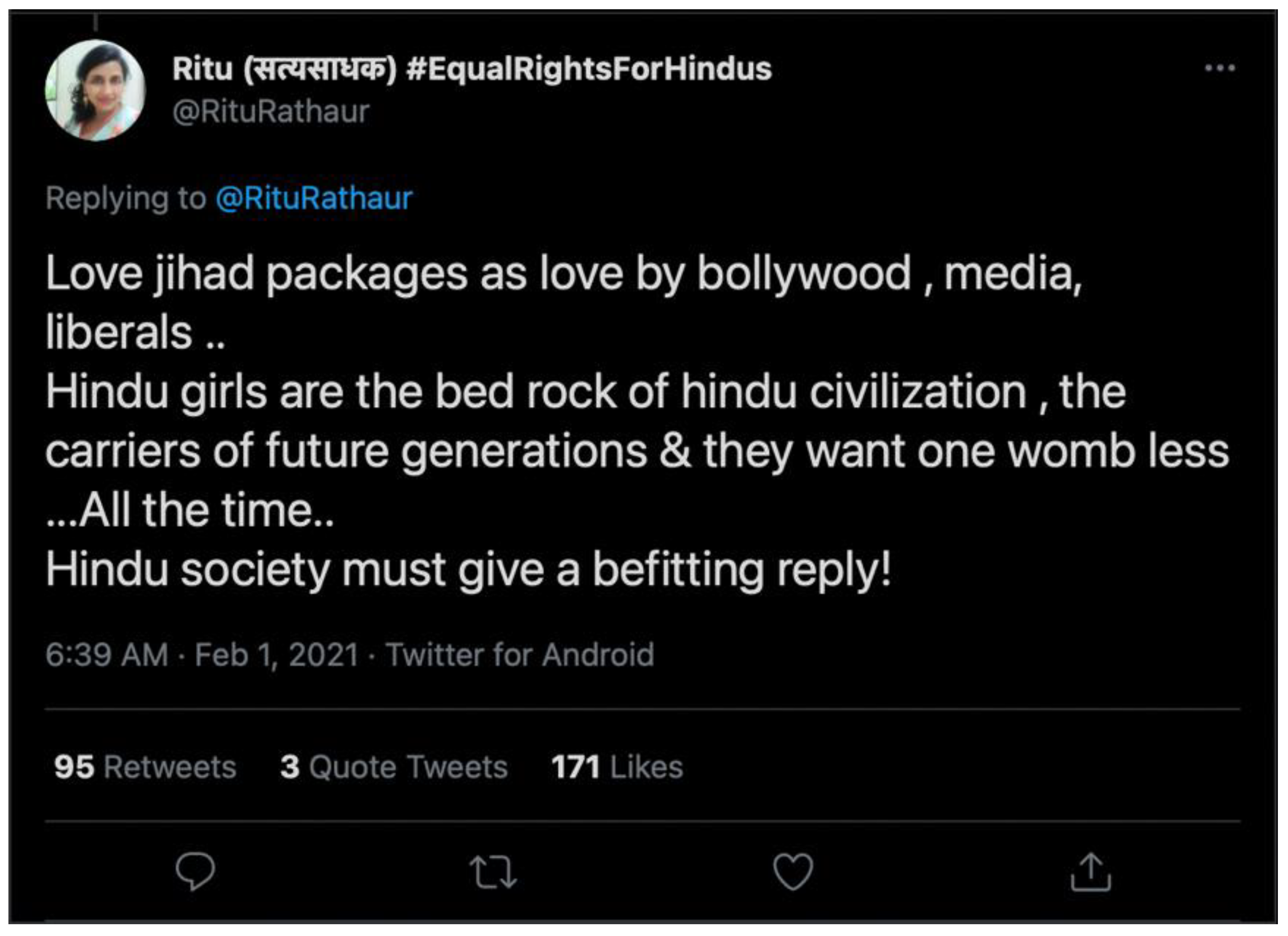Screen dimensions: 1288x936
Task: Click the grey @RituRathaur handle under the name
Action: (271, 111)
